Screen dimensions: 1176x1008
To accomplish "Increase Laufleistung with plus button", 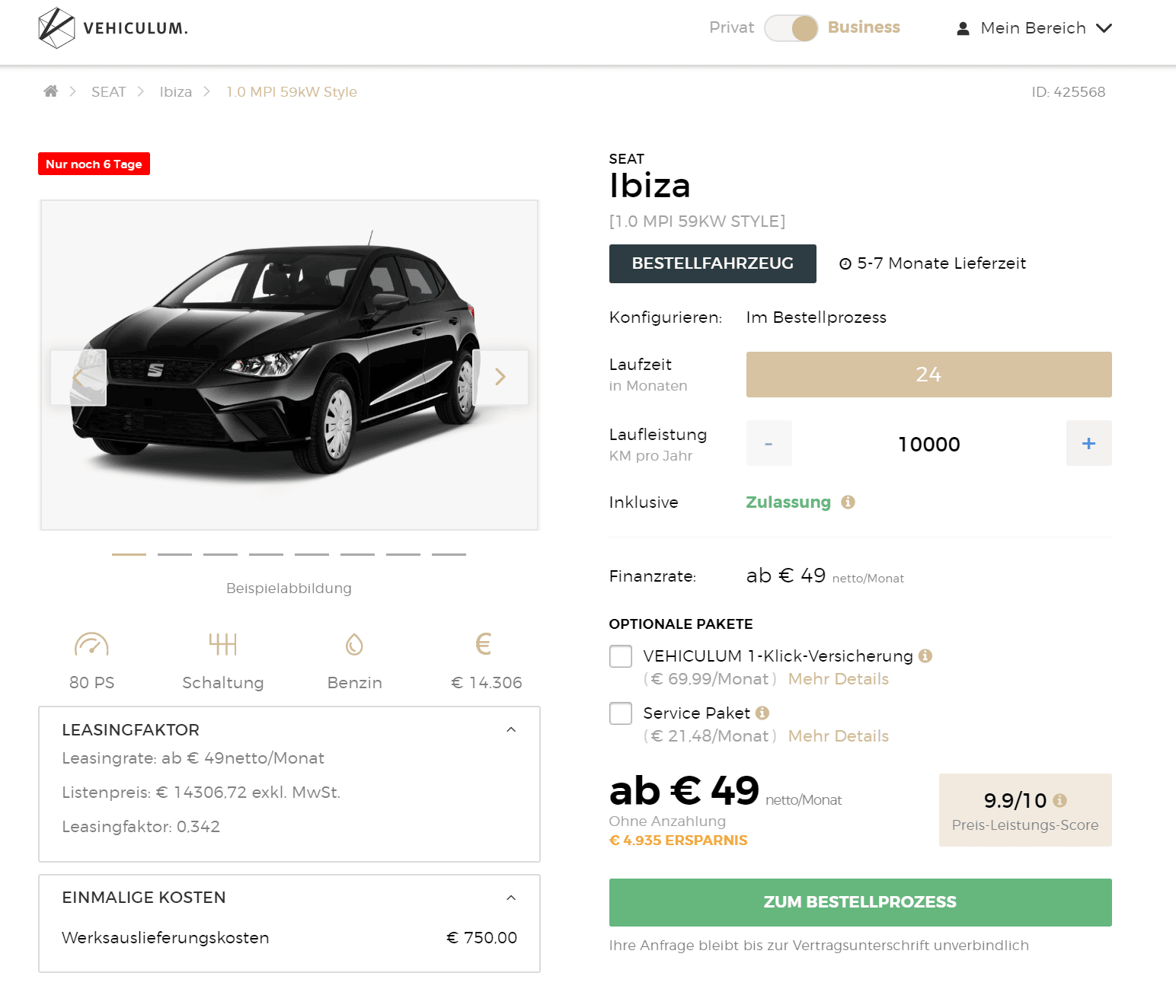I will (x=1089, y=443).
